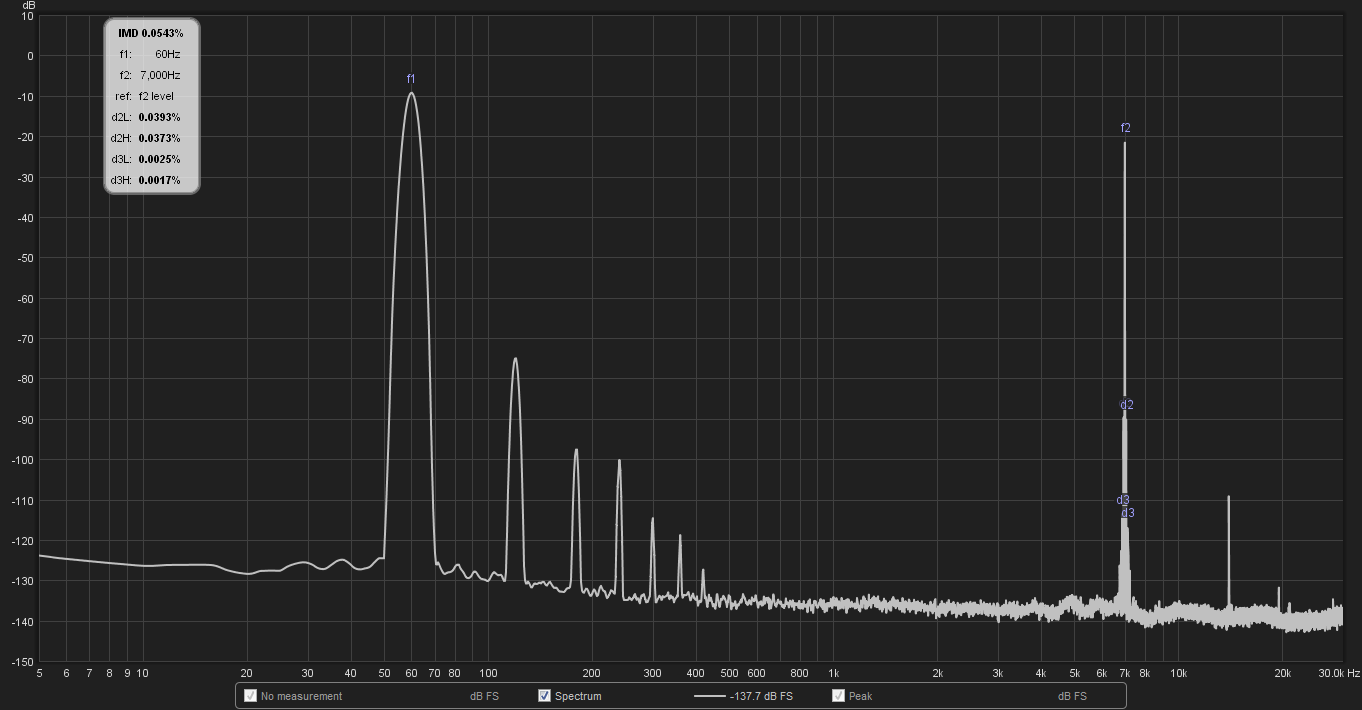The height and width of the screenshot is (710, 1362).
Task: Click the d3L 0.0025% reading
Action: point(159,159)
